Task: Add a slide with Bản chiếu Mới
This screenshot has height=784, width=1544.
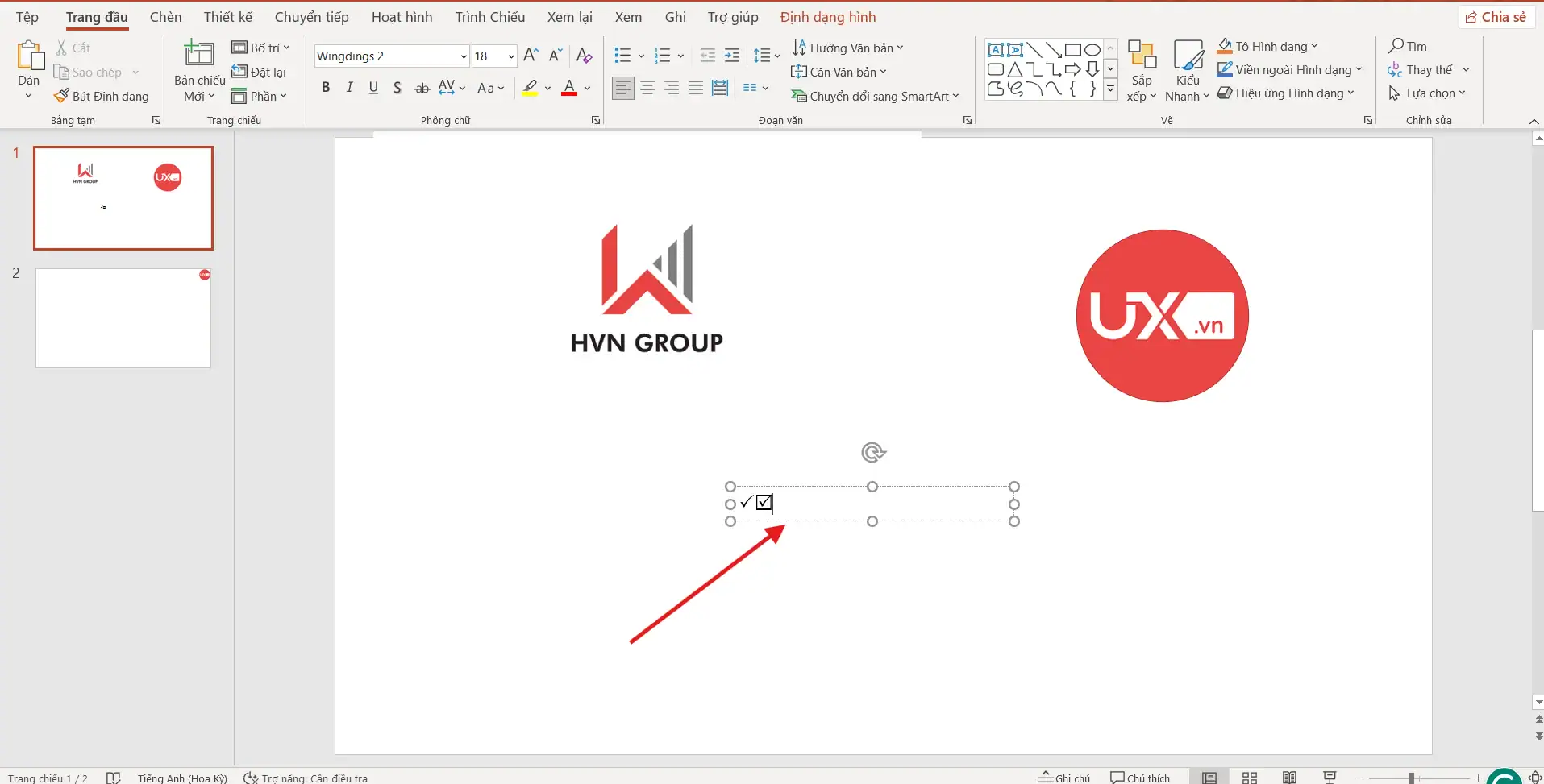Action: coord(199,72)
